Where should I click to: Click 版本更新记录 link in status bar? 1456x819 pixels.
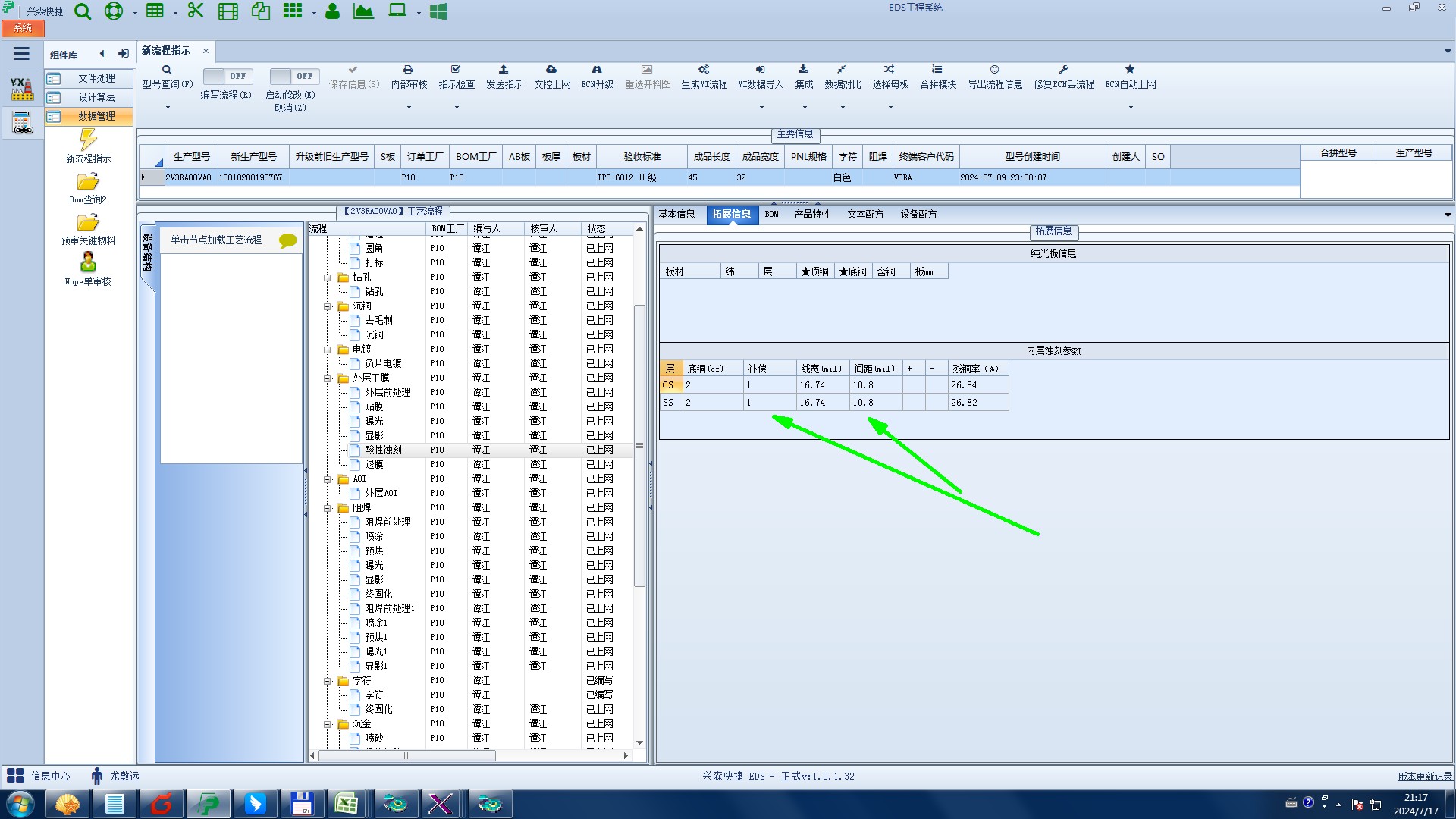pos(1425,777)
